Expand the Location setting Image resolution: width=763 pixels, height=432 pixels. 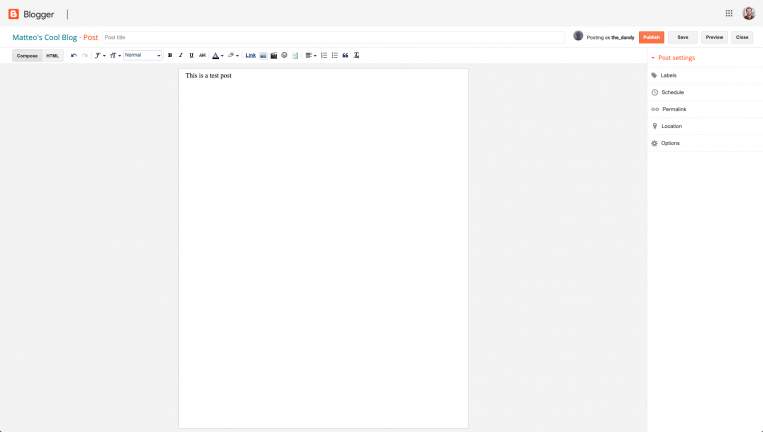pyautogui.click(x=705, y=126)
